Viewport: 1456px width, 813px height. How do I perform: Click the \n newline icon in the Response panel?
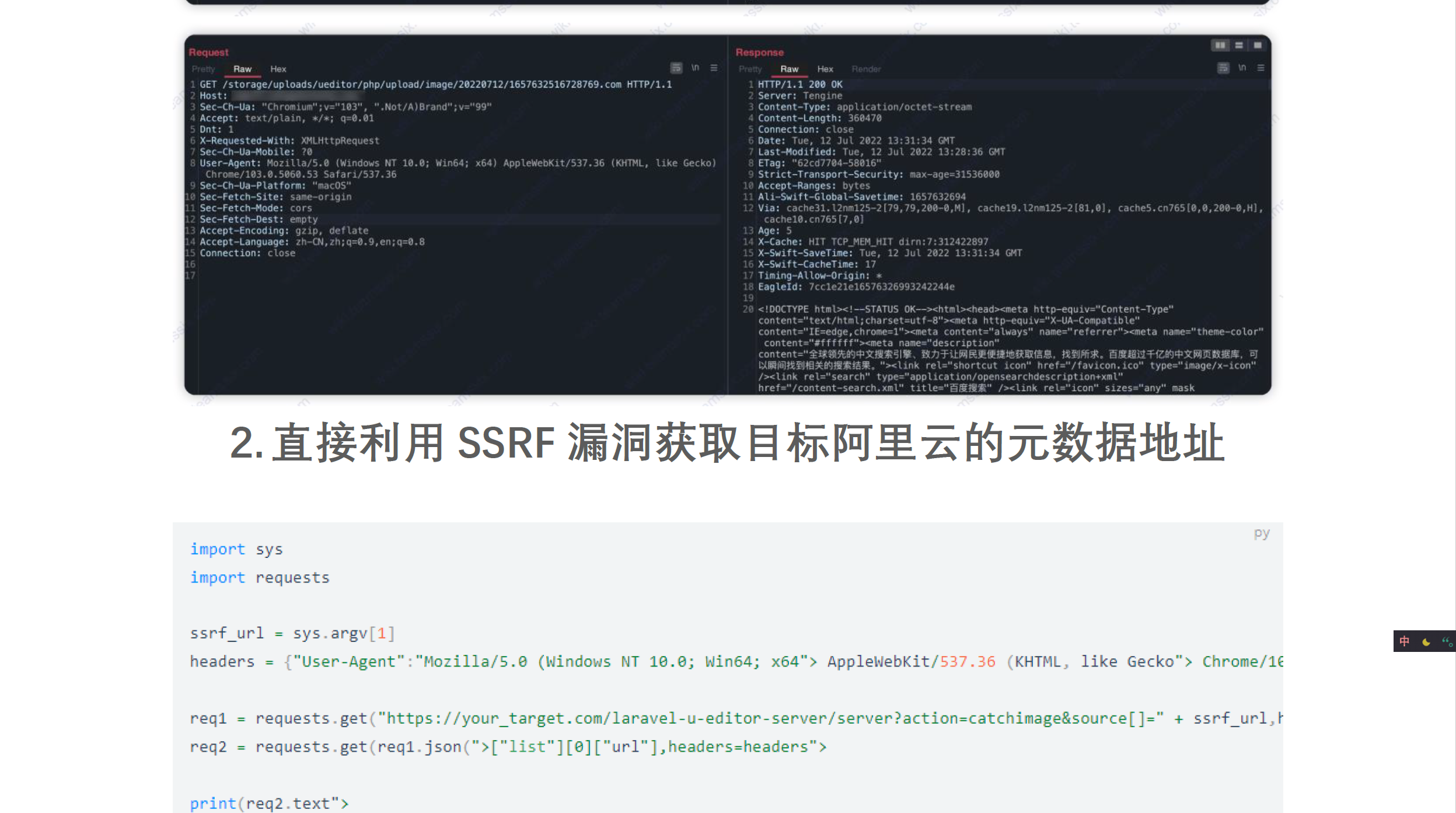[1242, 68]
